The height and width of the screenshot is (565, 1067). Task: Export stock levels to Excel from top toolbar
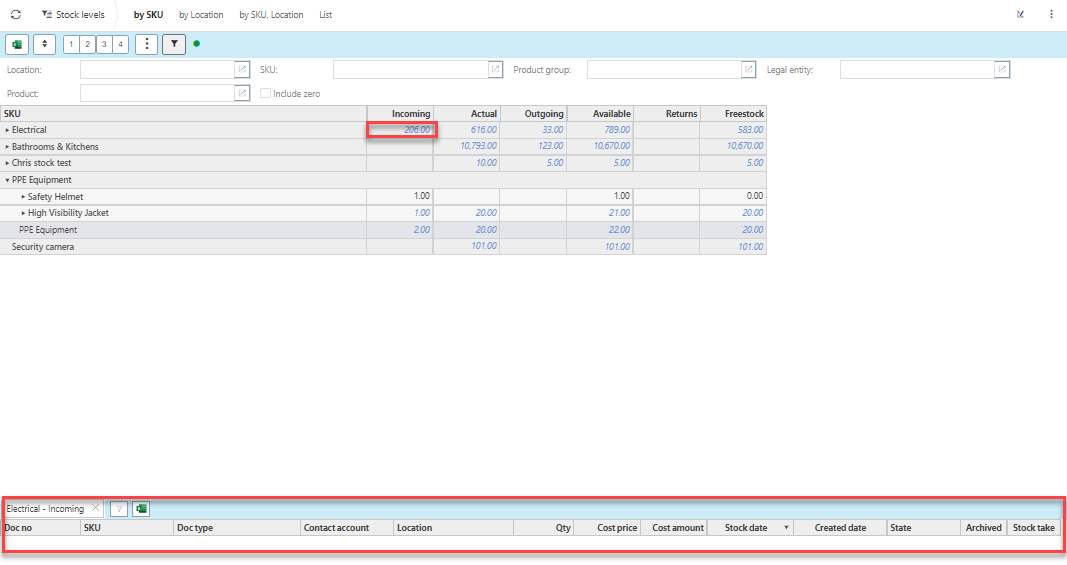click(17, 44)
